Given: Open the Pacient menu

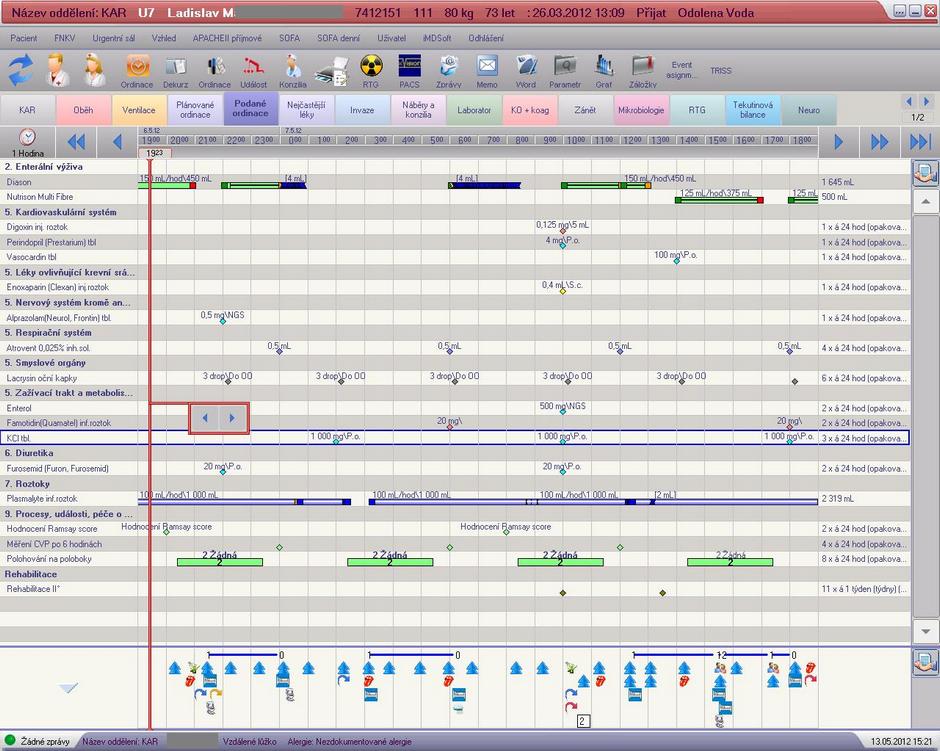Looking at the screenshot, I should [24, 37].
